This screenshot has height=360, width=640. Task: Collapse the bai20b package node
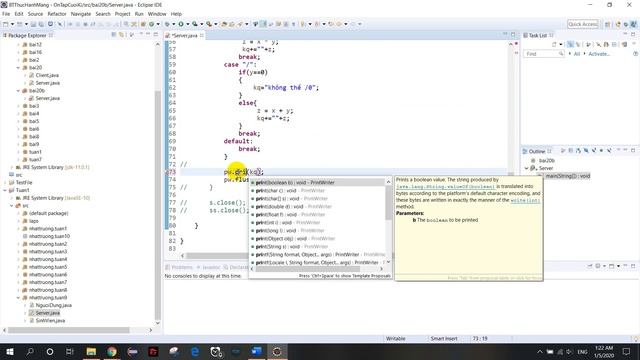coord(18,91)
